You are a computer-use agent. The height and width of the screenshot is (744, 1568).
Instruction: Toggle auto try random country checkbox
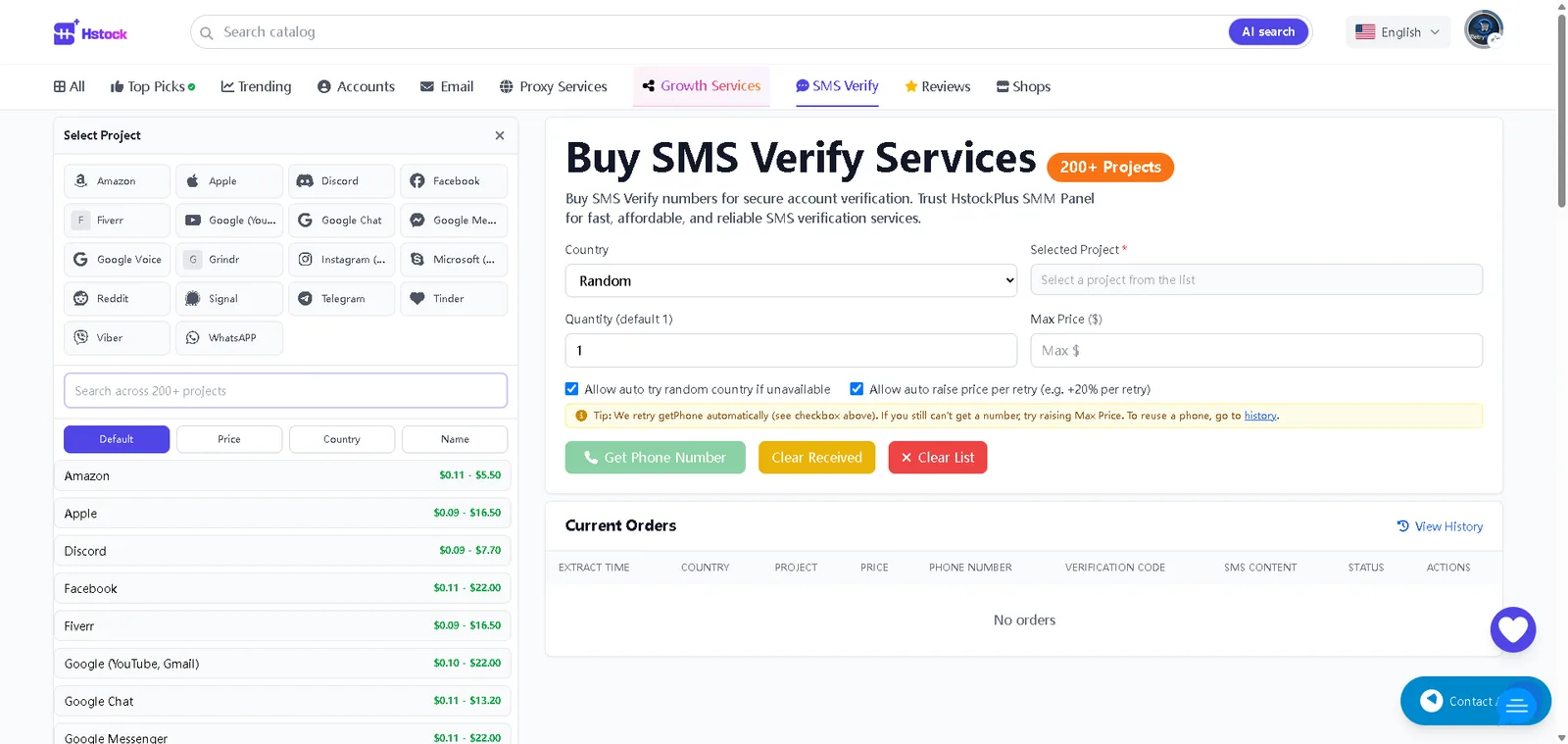tap(572, 389)
